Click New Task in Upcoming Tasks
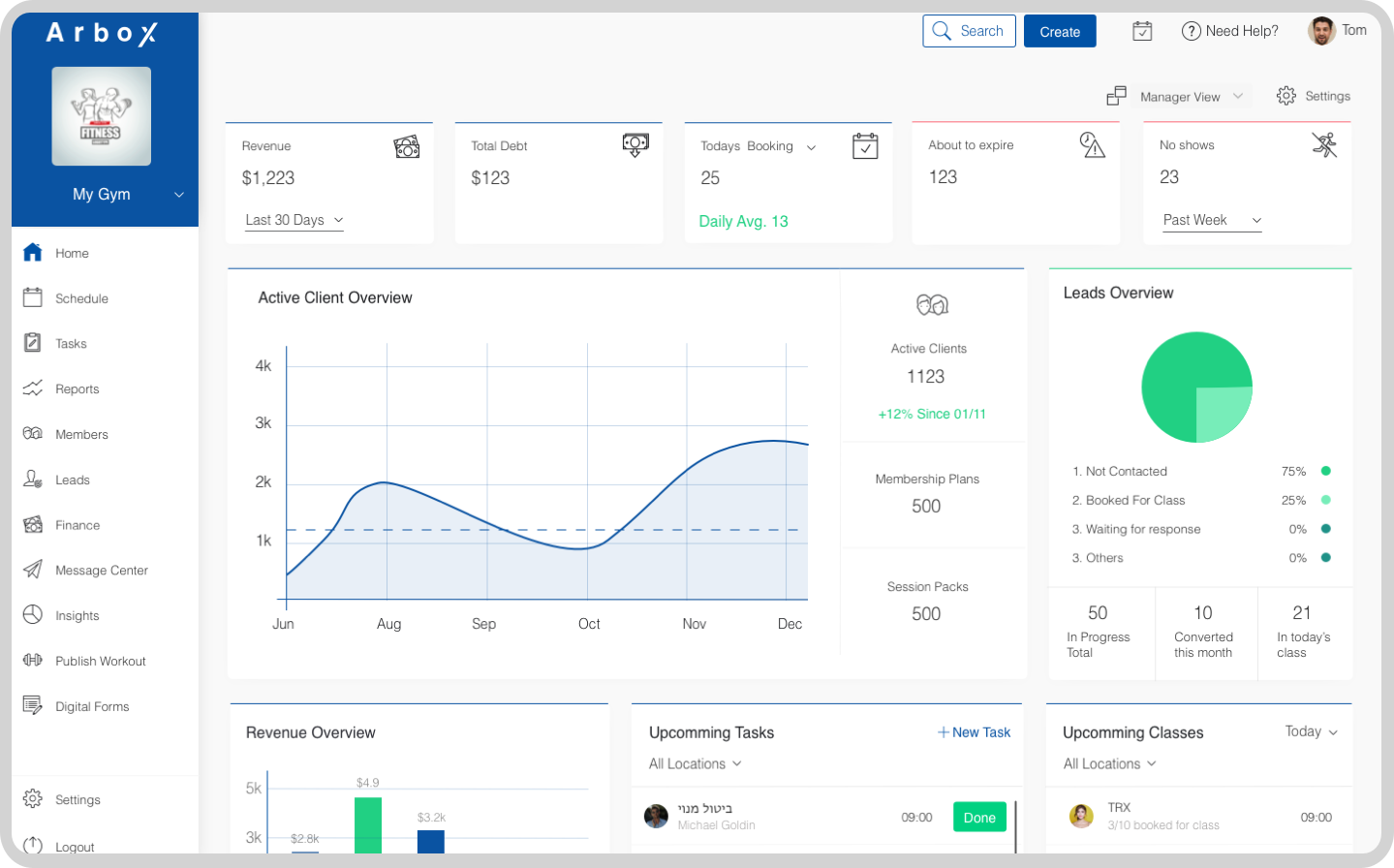The width and height of the screenshot is (1394, 868). [974, 732]
